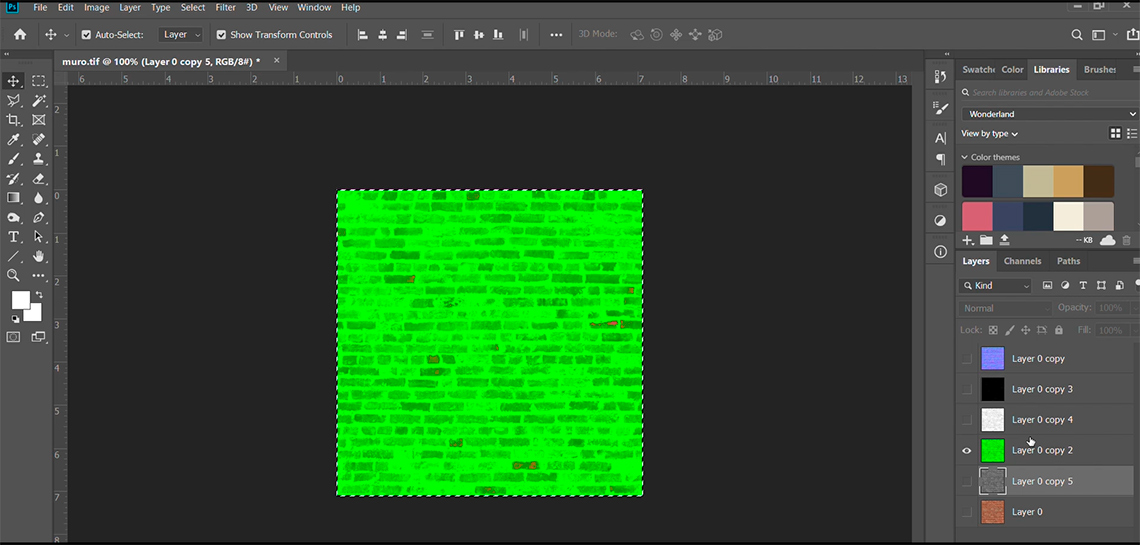Activate the Zoom tool
The height and width of the screenshot is (545, 1140).
[14, 275]
